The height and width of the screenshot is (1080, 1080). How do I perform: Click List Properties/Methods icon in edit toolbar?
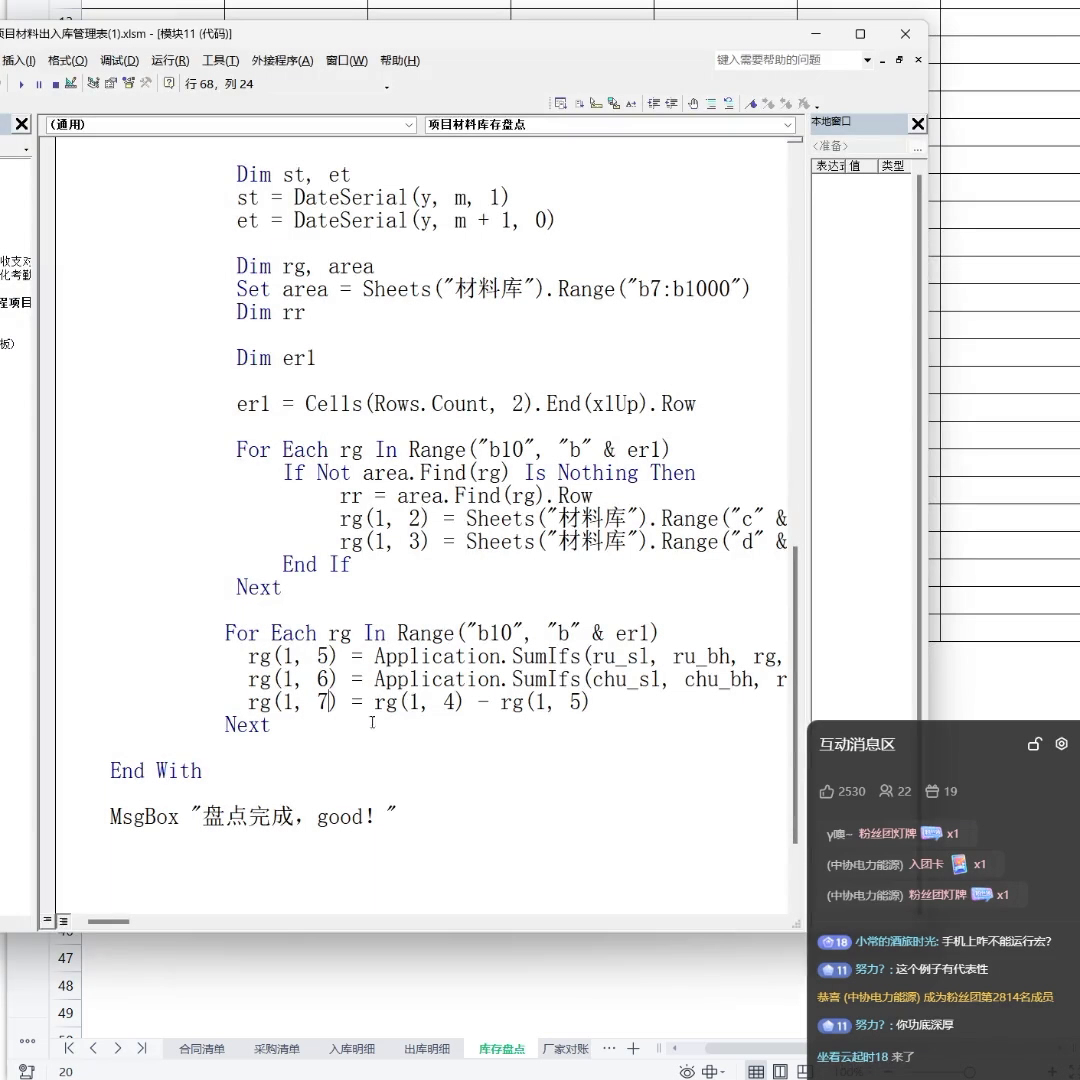[561, 103]
